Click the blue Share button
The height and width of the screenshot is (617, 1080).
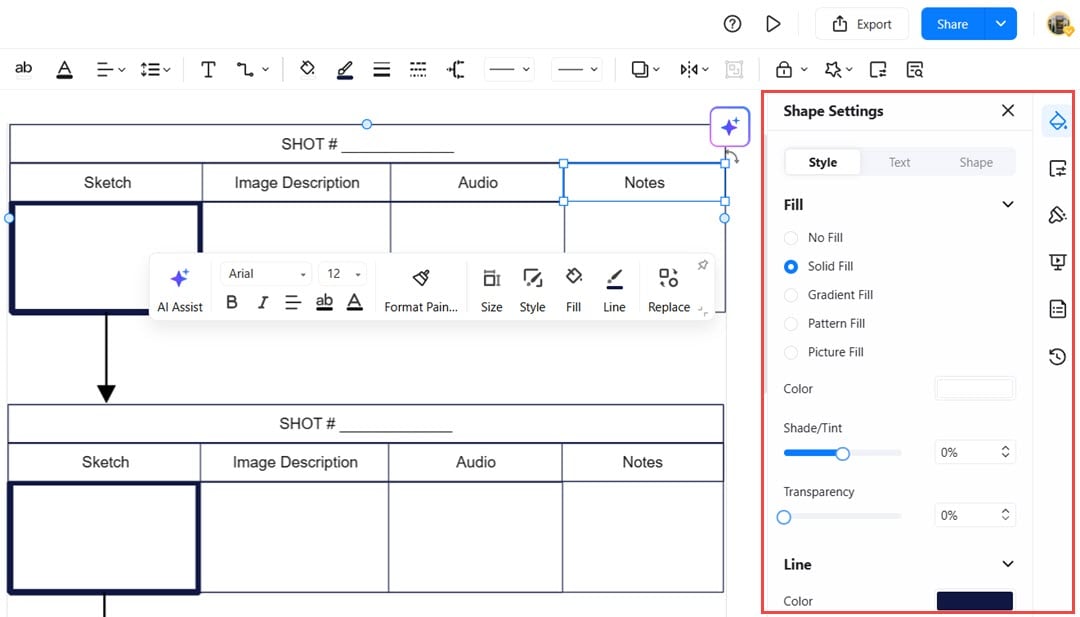[x=953, y=24]
